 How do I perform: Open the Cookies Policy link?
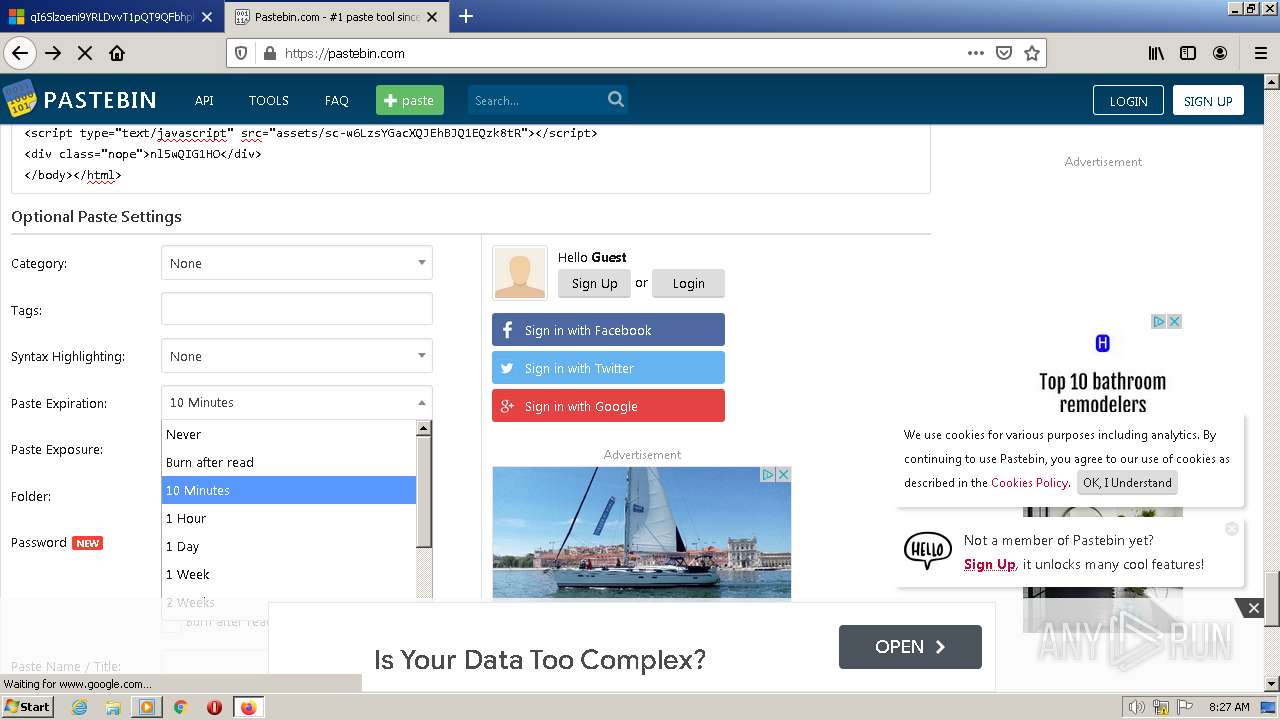1029,482
